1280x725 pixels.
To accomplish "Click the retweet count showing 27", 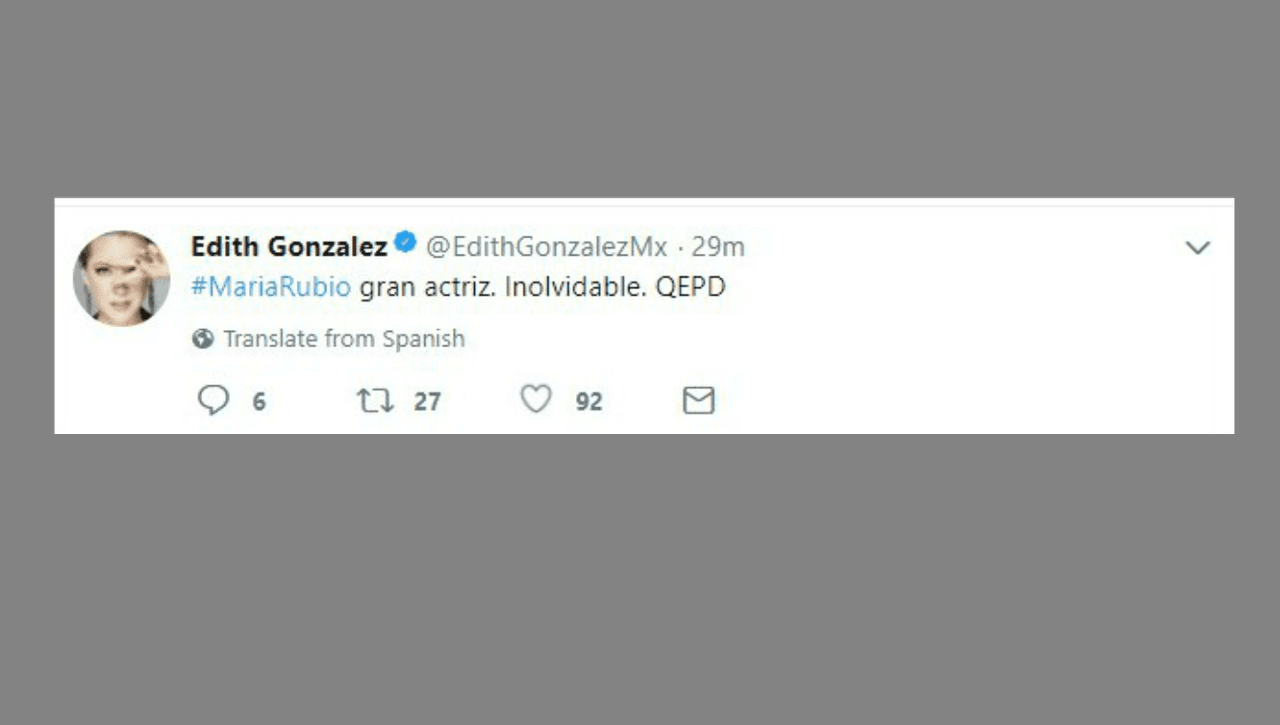I will [428, 401].
